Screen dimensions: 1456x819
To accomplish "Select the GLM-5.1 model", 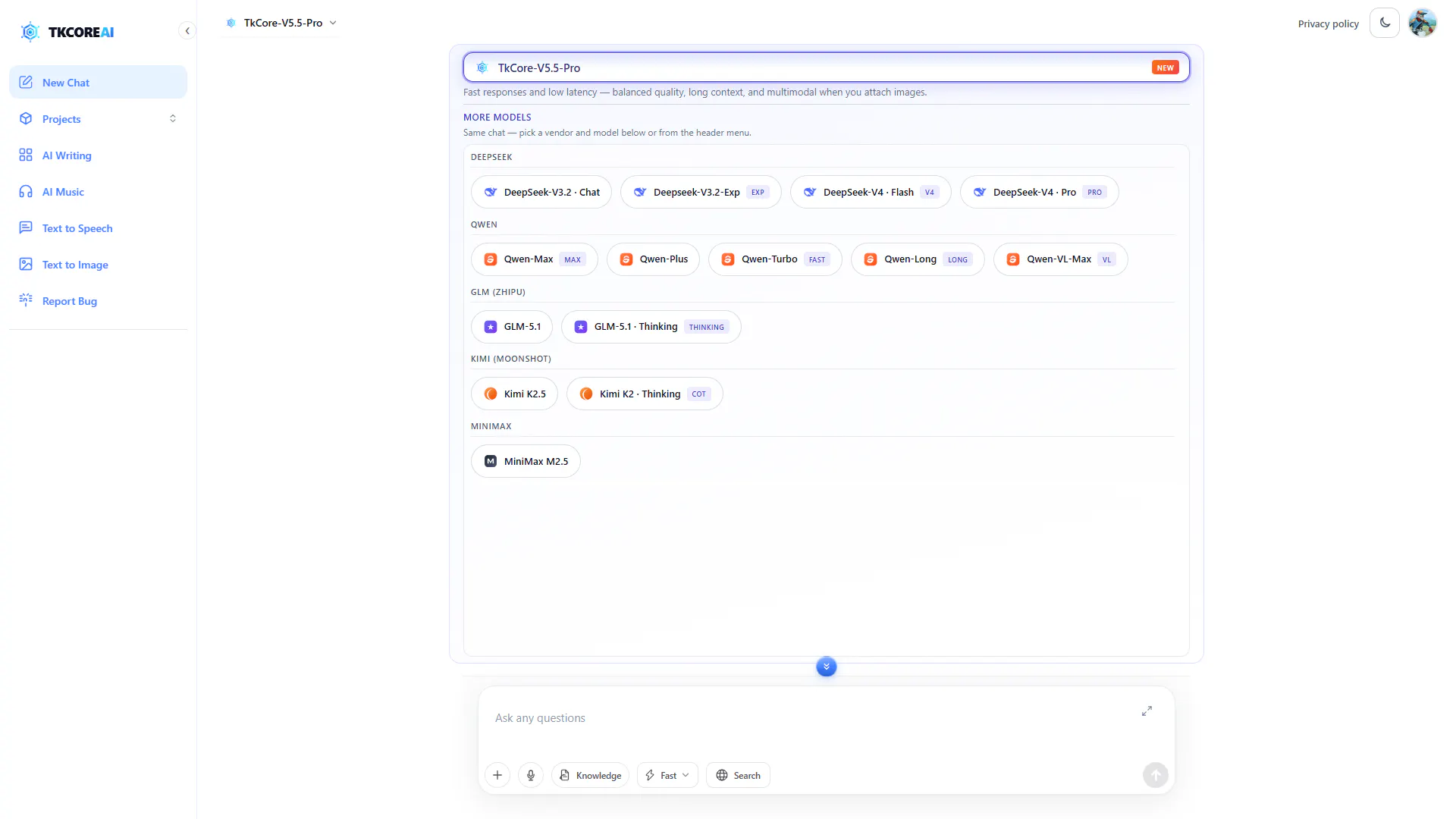I will pos(512,327).
